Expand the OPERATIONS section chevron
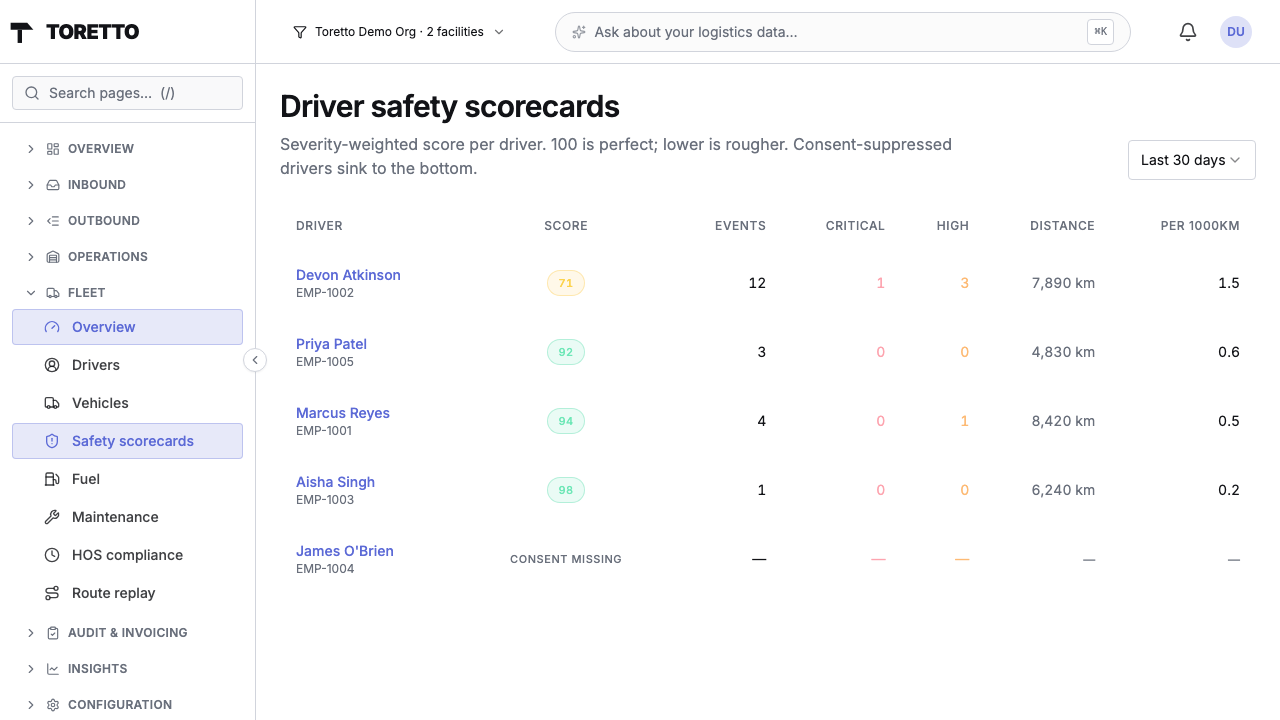Screen dimensions: 1280x720 (30, 257)
